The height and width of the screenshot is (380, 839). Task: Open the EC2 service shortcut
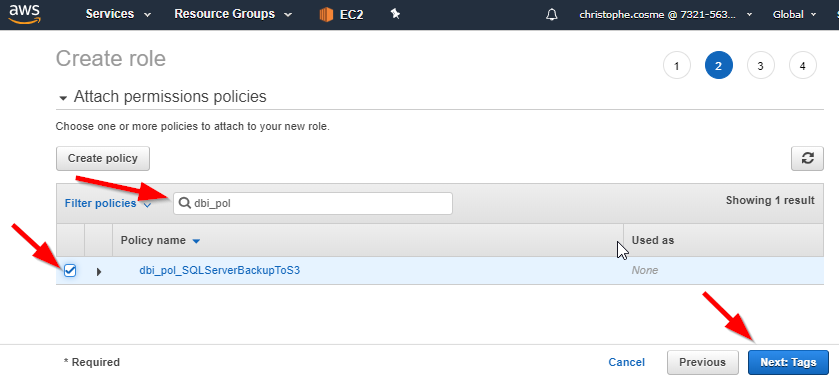[x=341, y=14]
